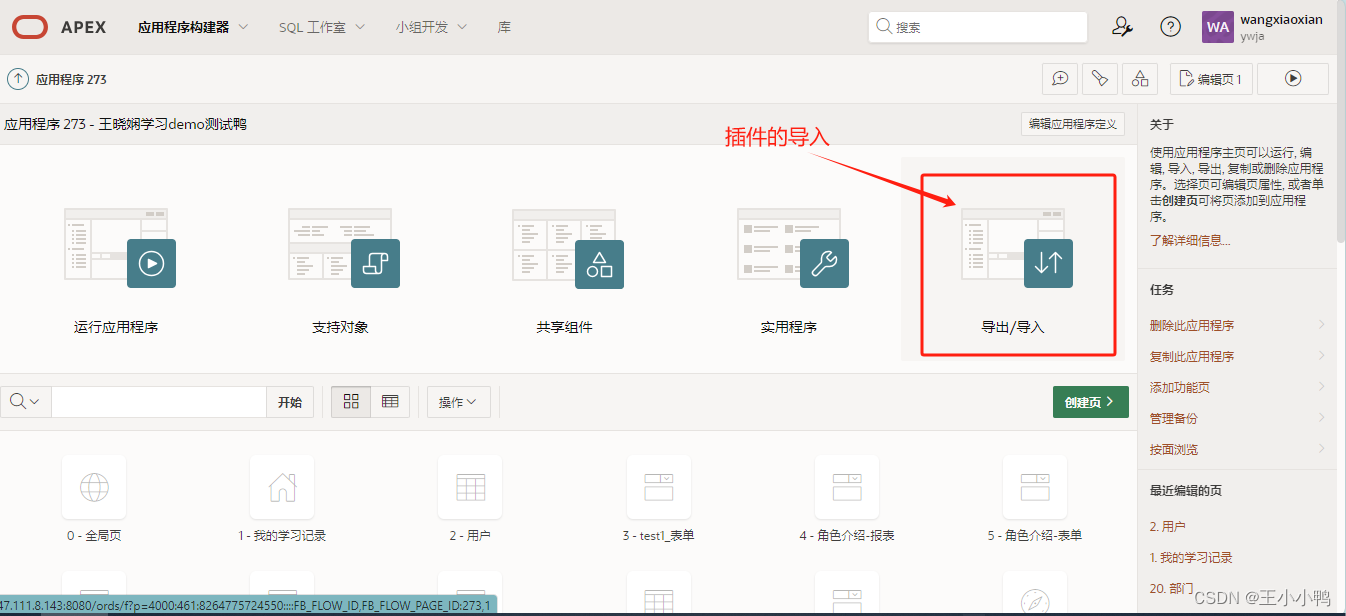1346x616 pixels.
Task: Open the feedback comment-plus icon
Action: pos(1060,78)
